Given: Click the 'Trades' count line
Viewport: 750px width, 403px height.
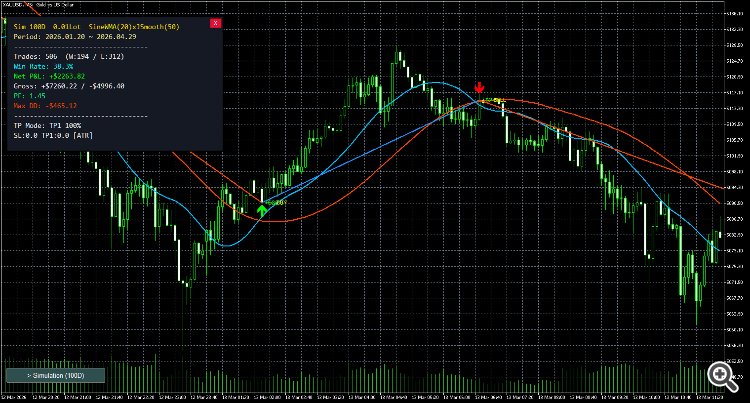Looking at the screenshot, I should 69,56.
